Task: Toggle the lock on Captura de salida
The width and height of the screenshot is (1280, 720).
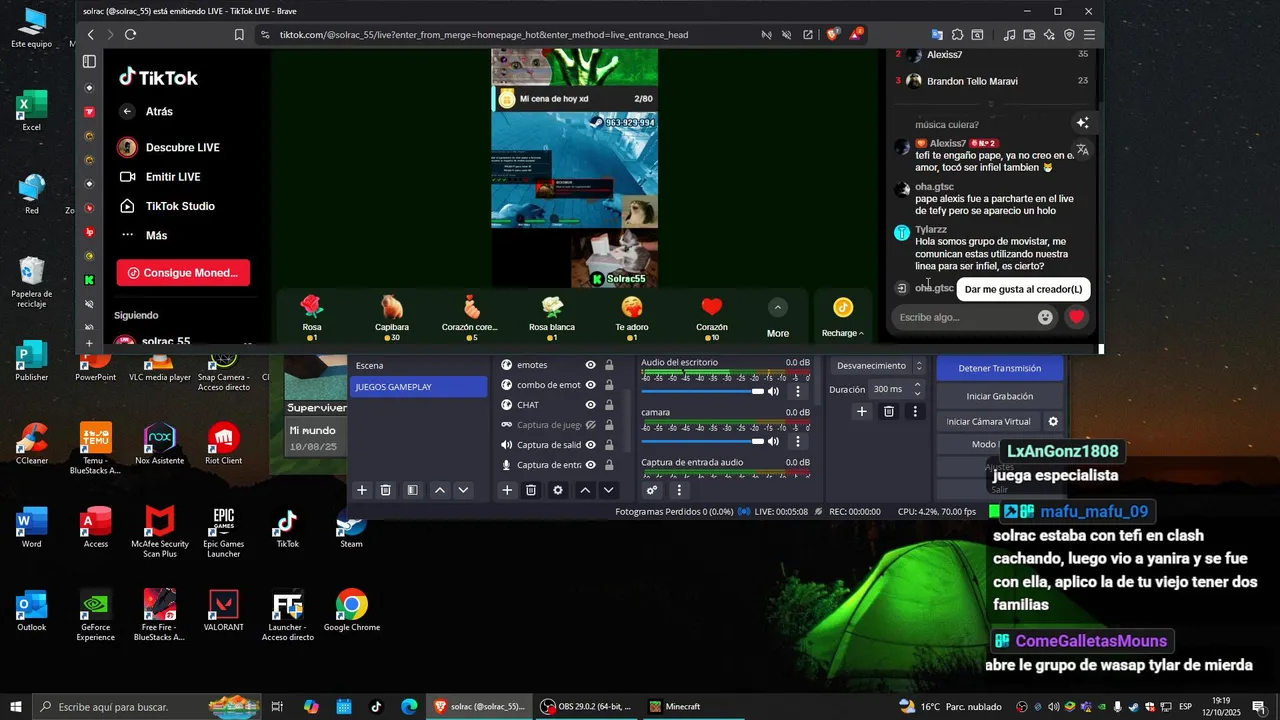Action: coord(609,445)
